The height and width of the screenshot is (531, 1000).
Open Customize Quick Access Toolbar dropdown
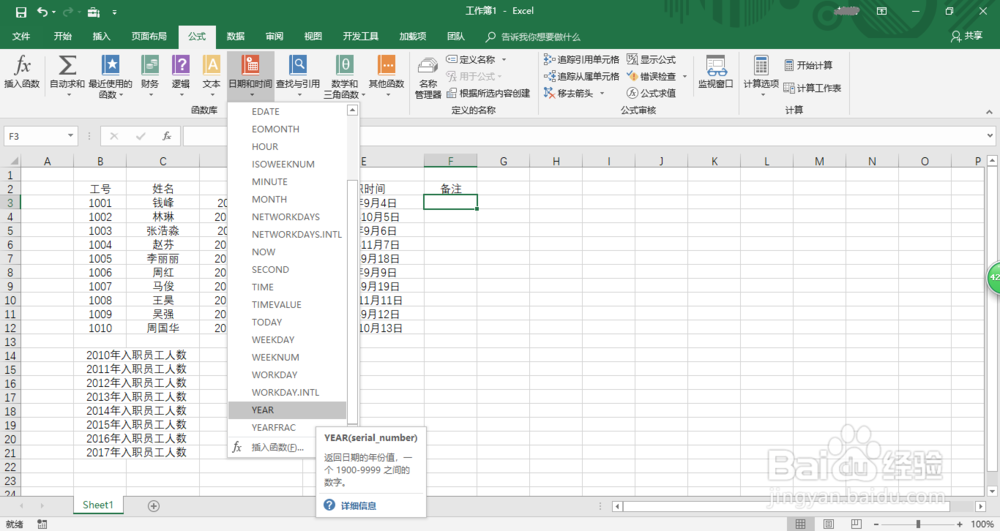(x=114, y=12)
